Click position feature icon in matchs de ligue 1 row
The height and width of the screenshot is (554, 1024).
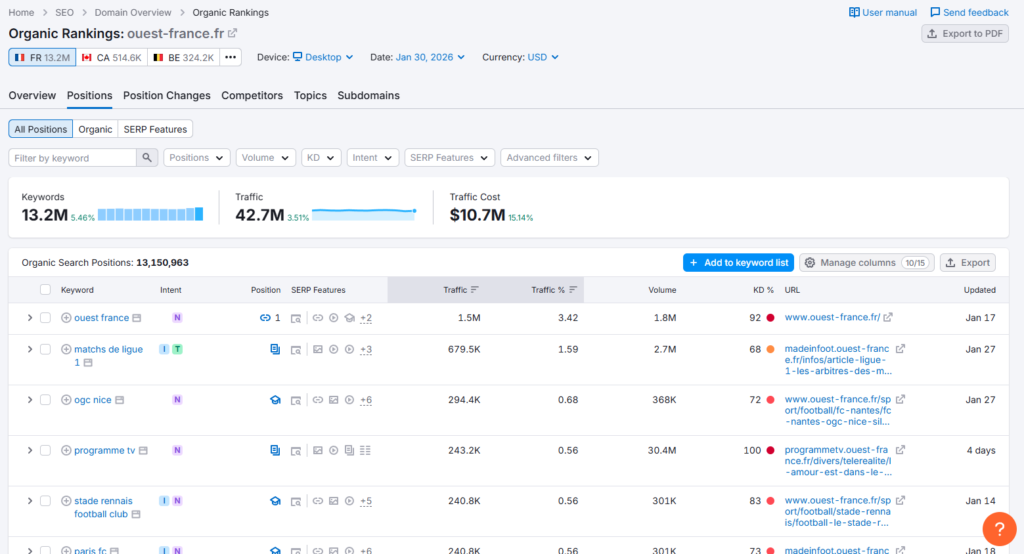coord(275,350)
